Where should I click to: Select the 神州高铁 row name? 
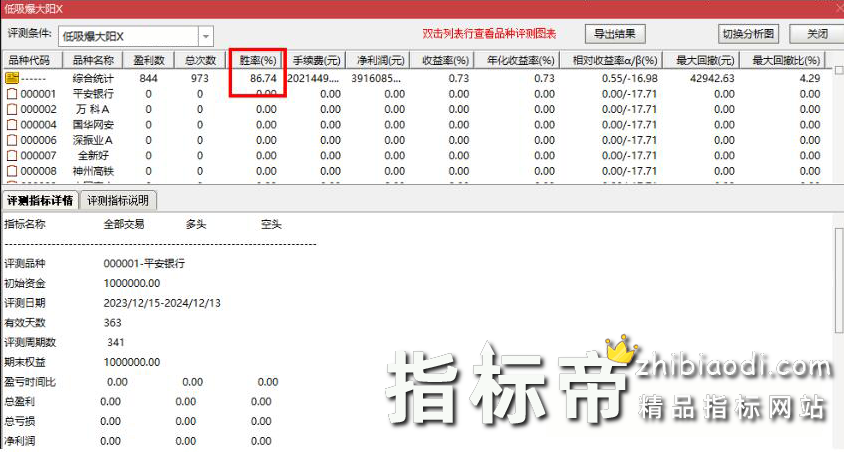point(93,171)
